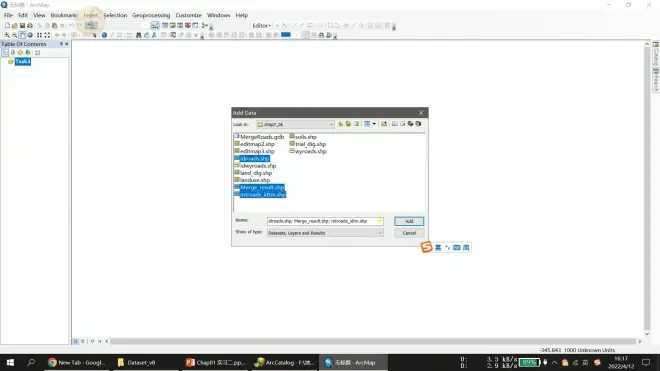Click the New Map File icon
This screenshot has width=660, height=371.
coord(7,26)
